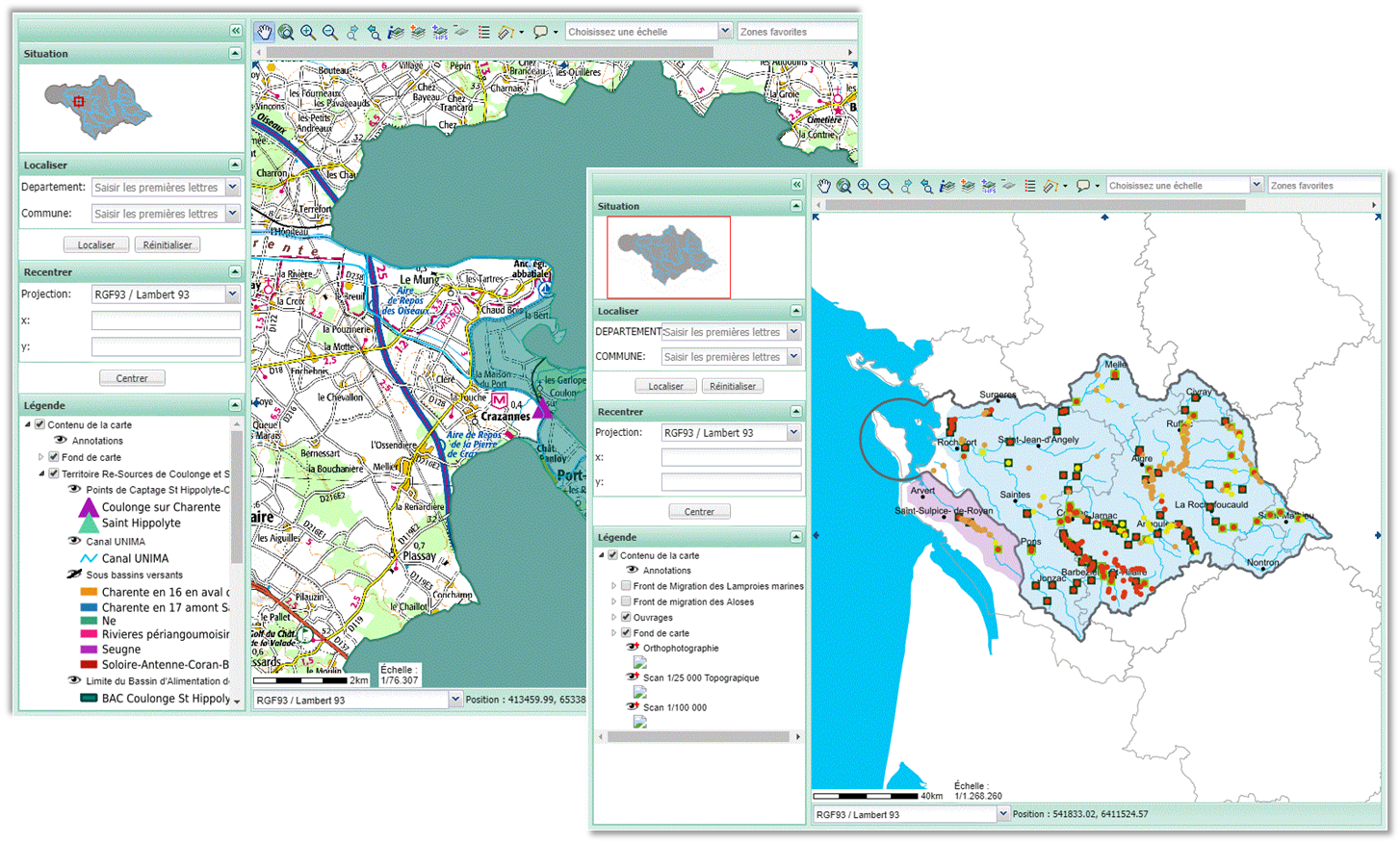Screen dimensions: 1400x843
Task: Collapse the Recentrer panel header in left window
Action: pos(234,272)
